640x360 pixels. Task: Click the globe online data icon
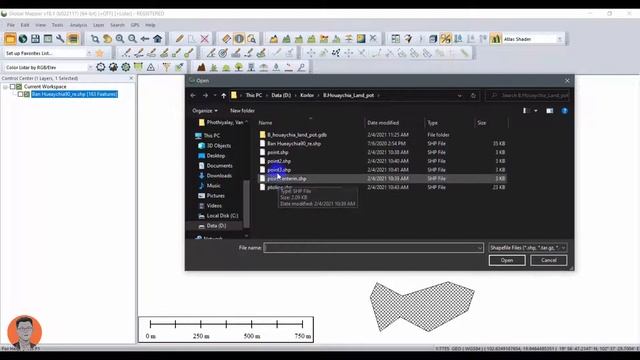(x=23, y=39)
